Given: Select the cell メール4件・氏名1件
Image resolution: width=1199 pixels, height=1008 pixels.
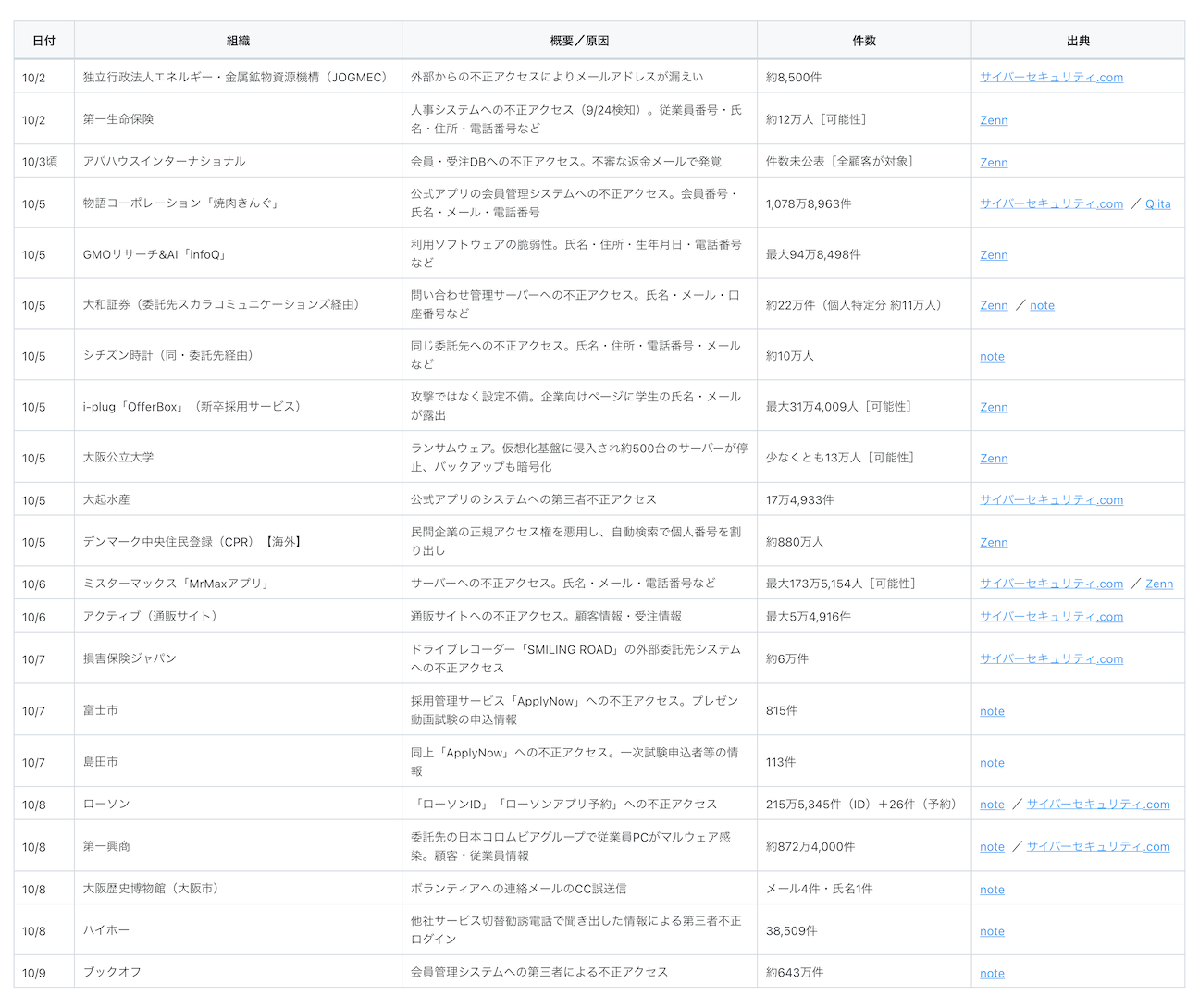Looking at the screenshot, I should [x=864, y=889].
